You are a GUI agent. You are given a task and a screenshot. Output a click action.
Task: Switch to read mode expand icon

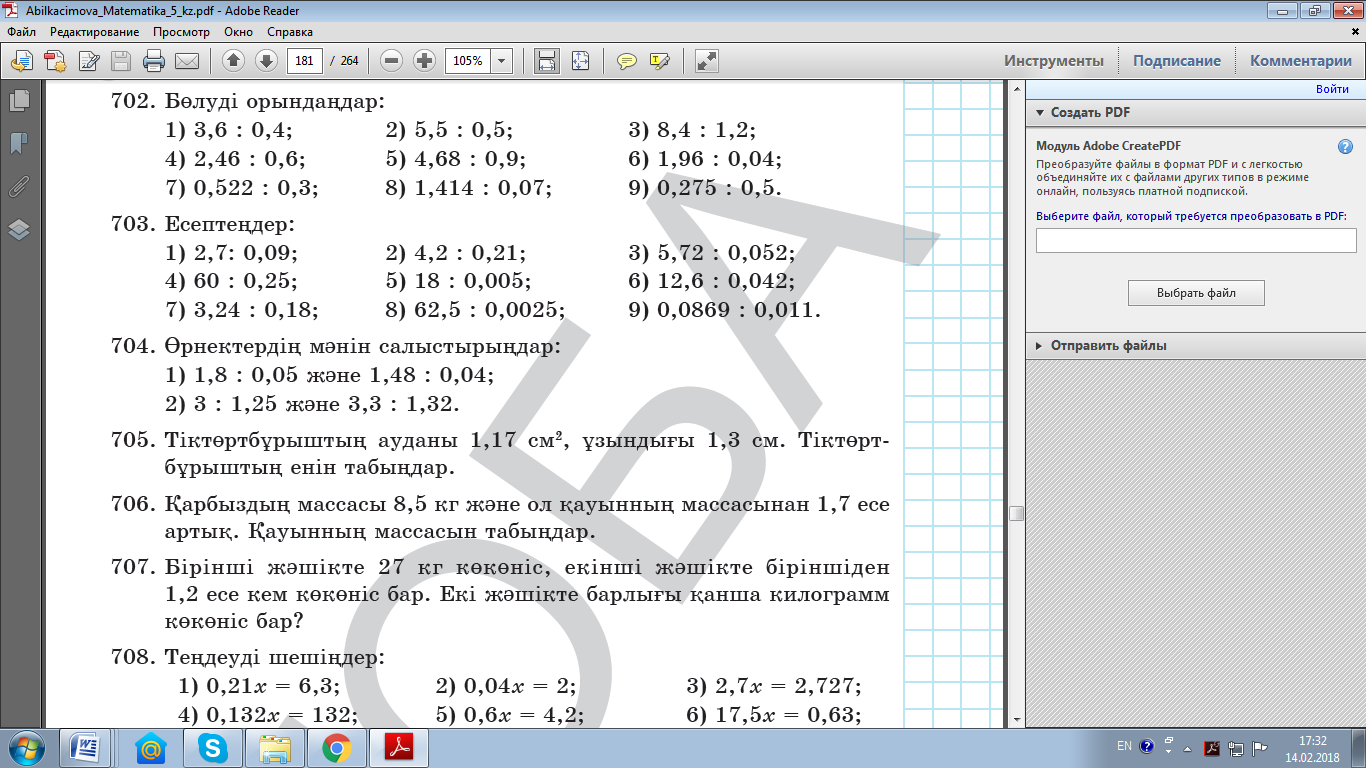click(707, 61)
